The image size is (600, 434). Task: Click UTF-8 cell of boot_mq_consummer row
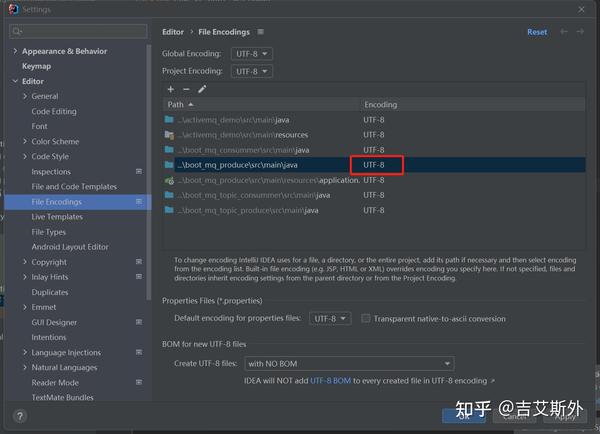[374, 150]
